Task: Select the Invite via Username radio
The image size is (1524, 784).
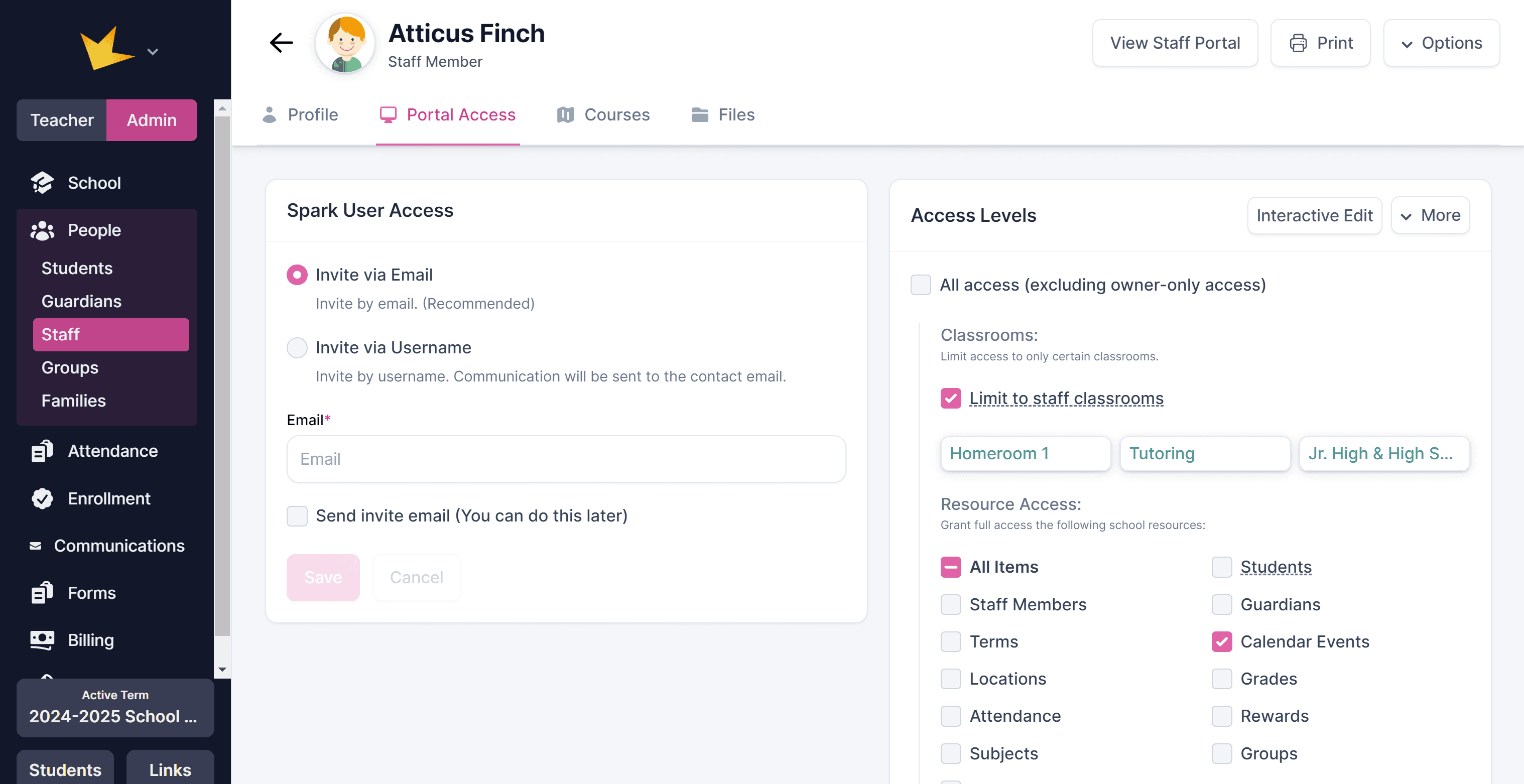Action: [297, 347]
